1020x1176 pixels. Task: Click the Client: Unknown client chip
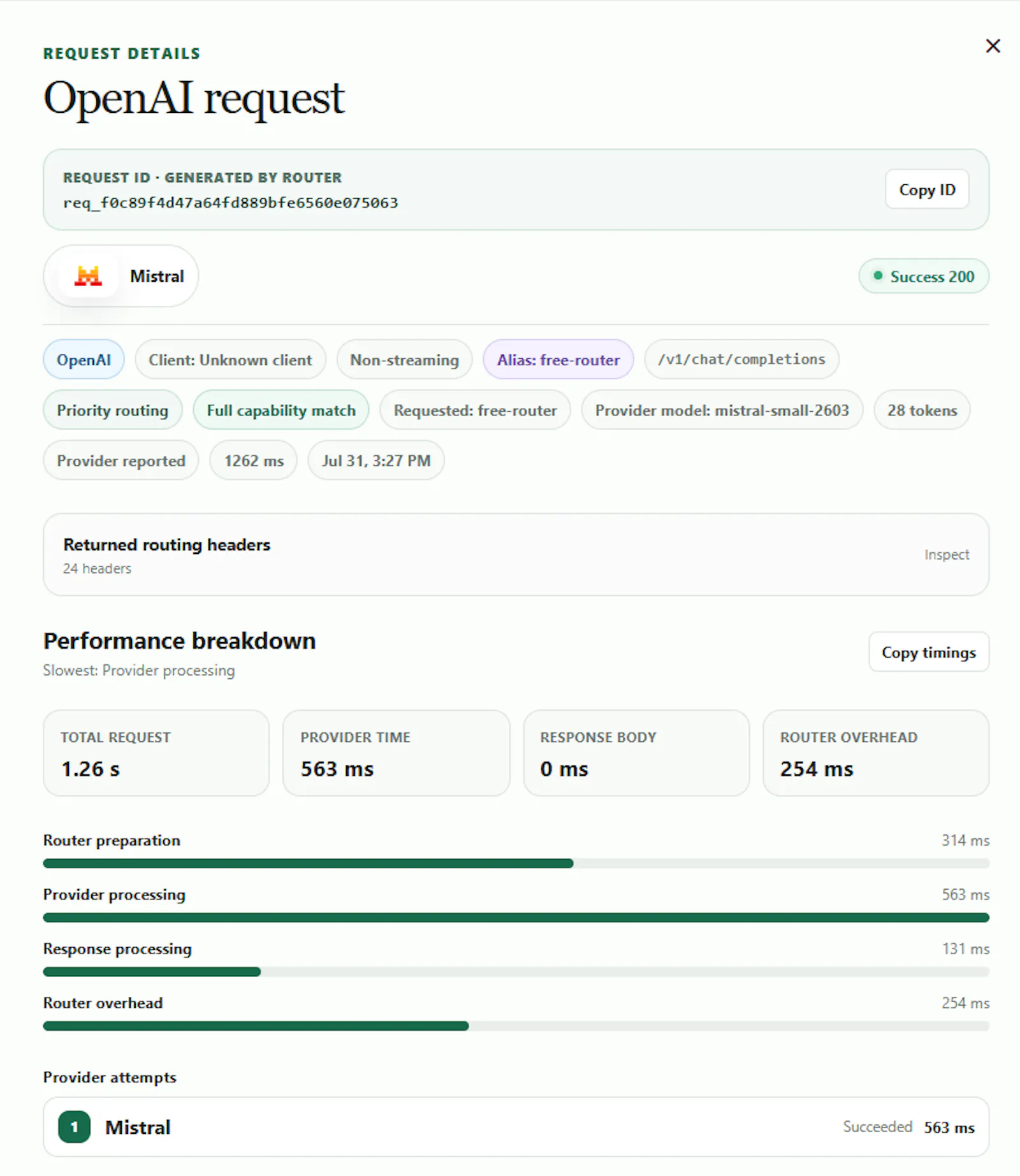coord(230,359)
